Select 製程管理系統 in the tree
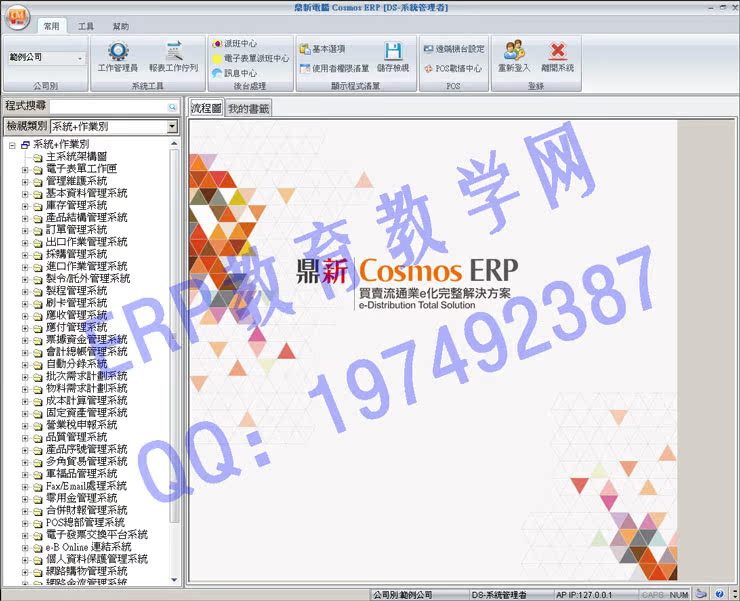The width and height of the screenshot is (740, 601). pos(76,291)
